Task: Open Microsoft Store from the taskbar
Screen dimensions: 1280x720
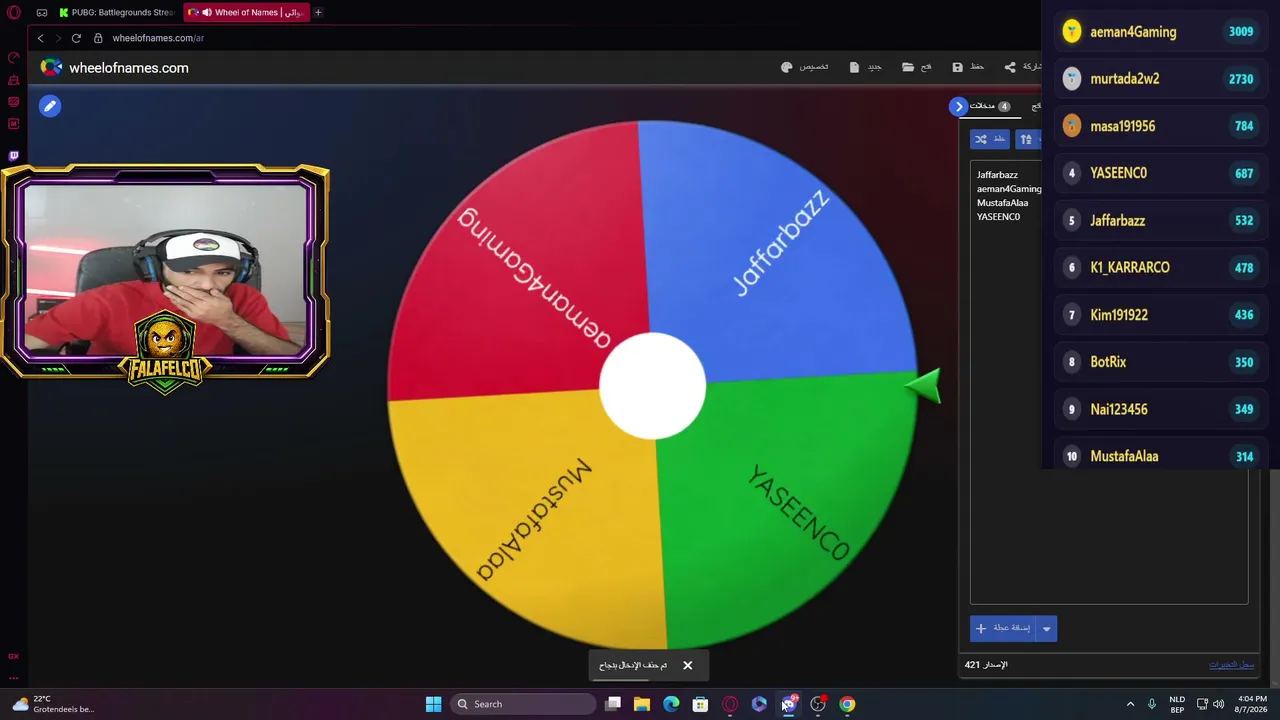Action: [700, 704]
